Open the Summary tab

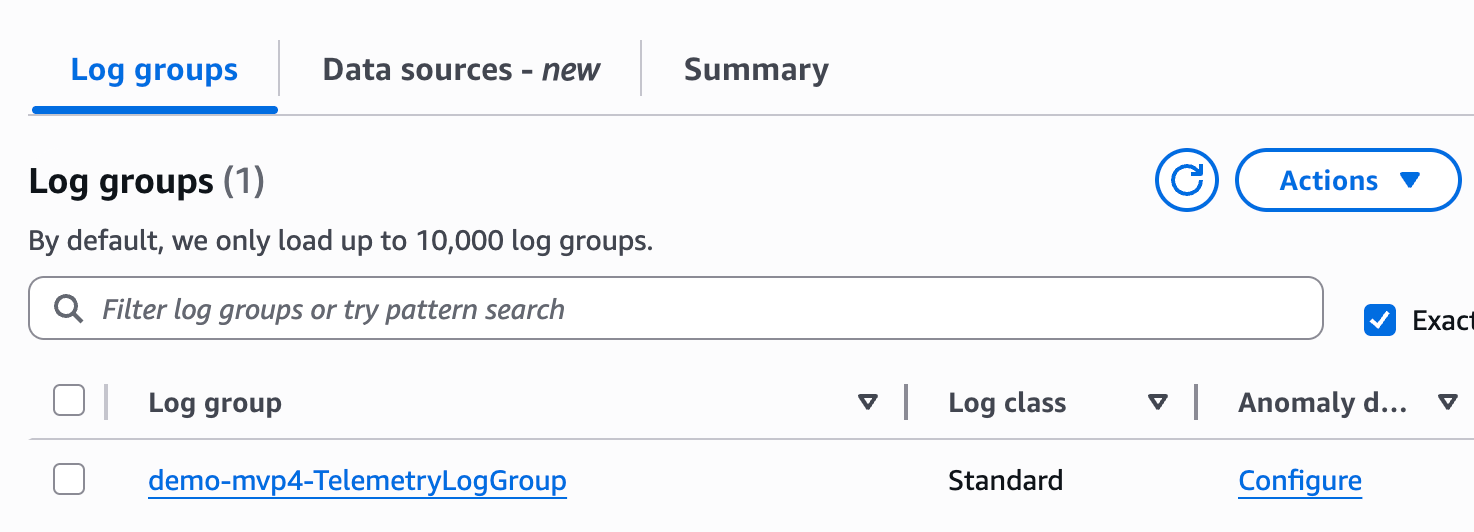tap(756, 70)
